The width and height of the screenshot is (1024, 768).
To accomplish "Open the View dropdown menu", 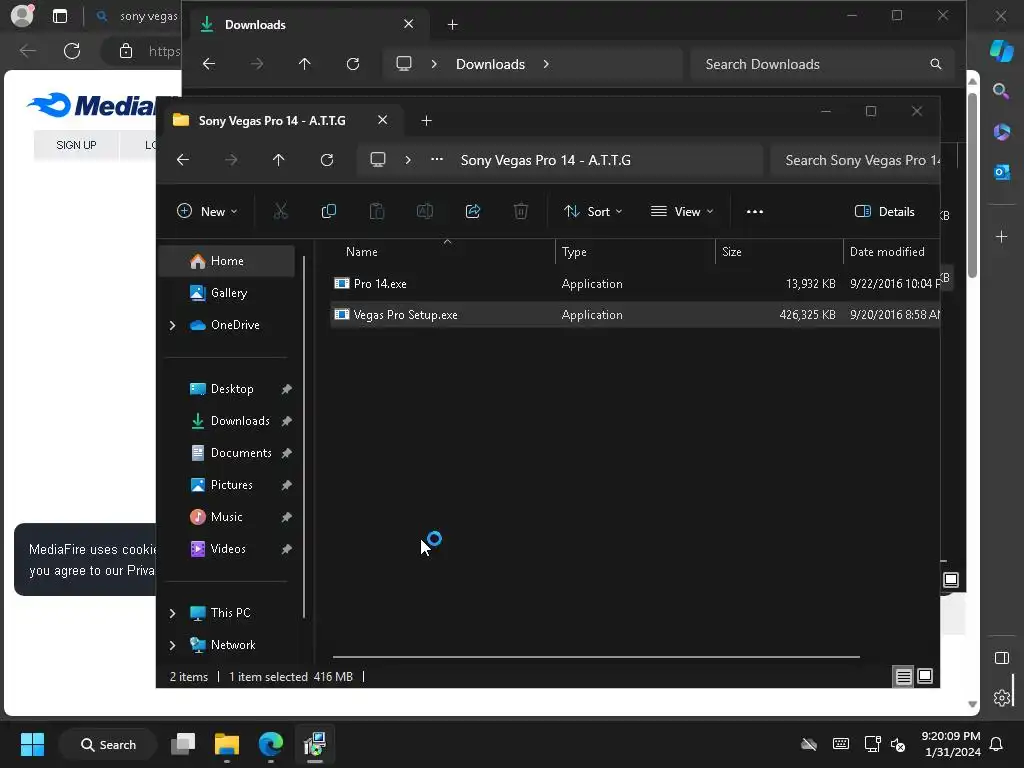I will [682, 212].
